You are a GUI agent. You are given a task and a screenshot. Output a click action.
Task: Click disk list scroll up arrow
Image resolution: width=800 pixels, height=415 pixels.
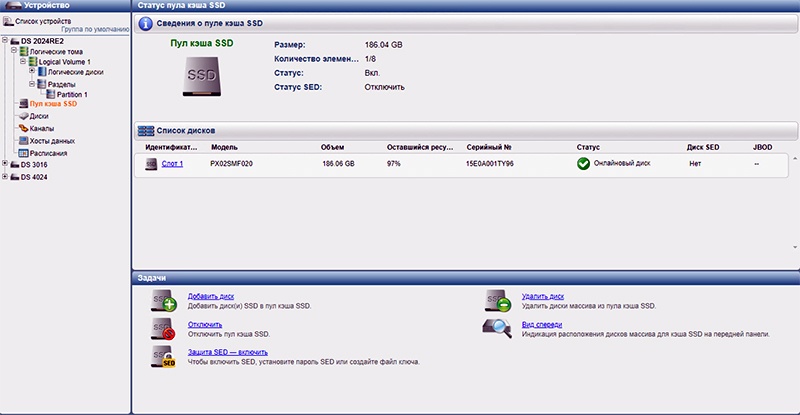795,159
